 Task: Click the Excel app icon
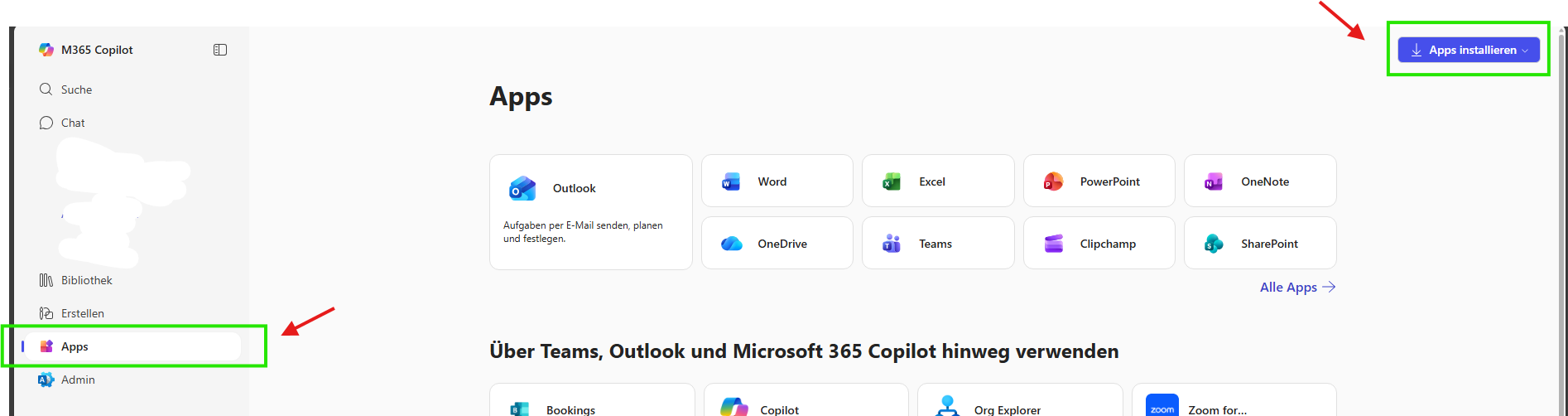pyautogui.click(x=892, y=181)
